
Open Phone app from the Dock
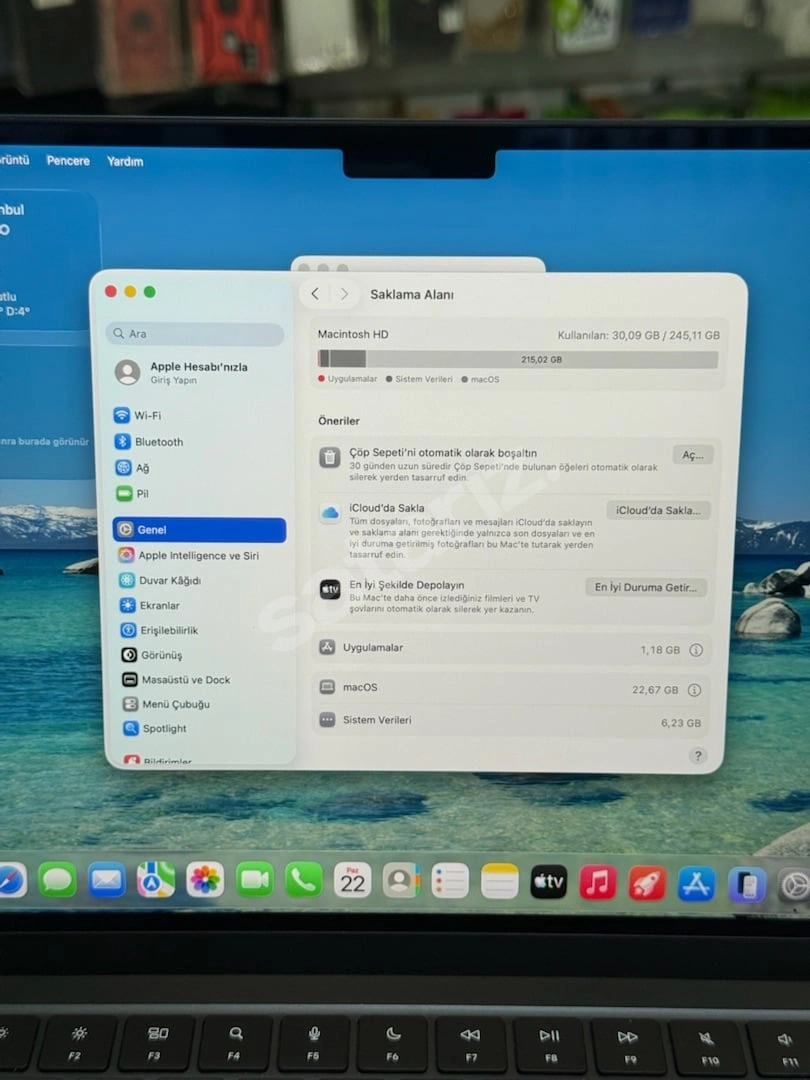click(304, 880)
